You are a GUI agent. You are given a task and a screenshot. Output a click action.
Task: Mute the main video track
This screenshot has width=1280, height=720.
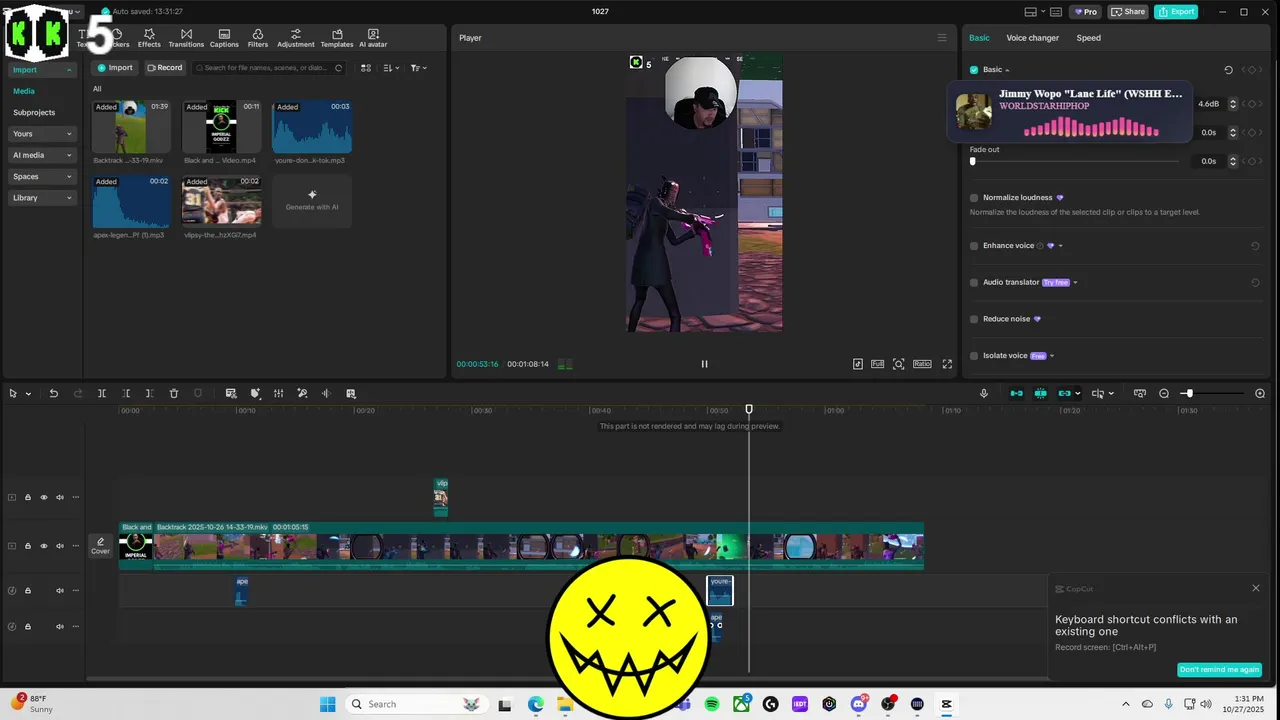(x=59, y=546)
